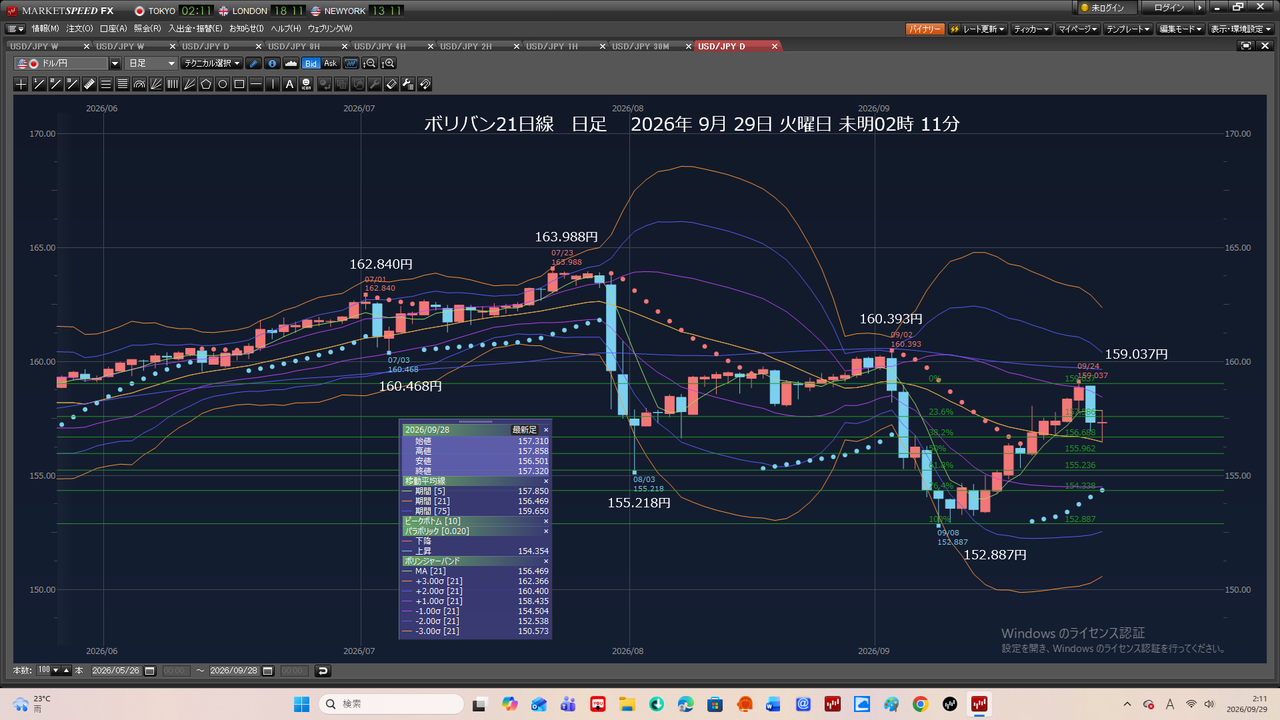Screen dimensions: 1280x720
Task: Click the blue info icon
Action: point(272,63)
